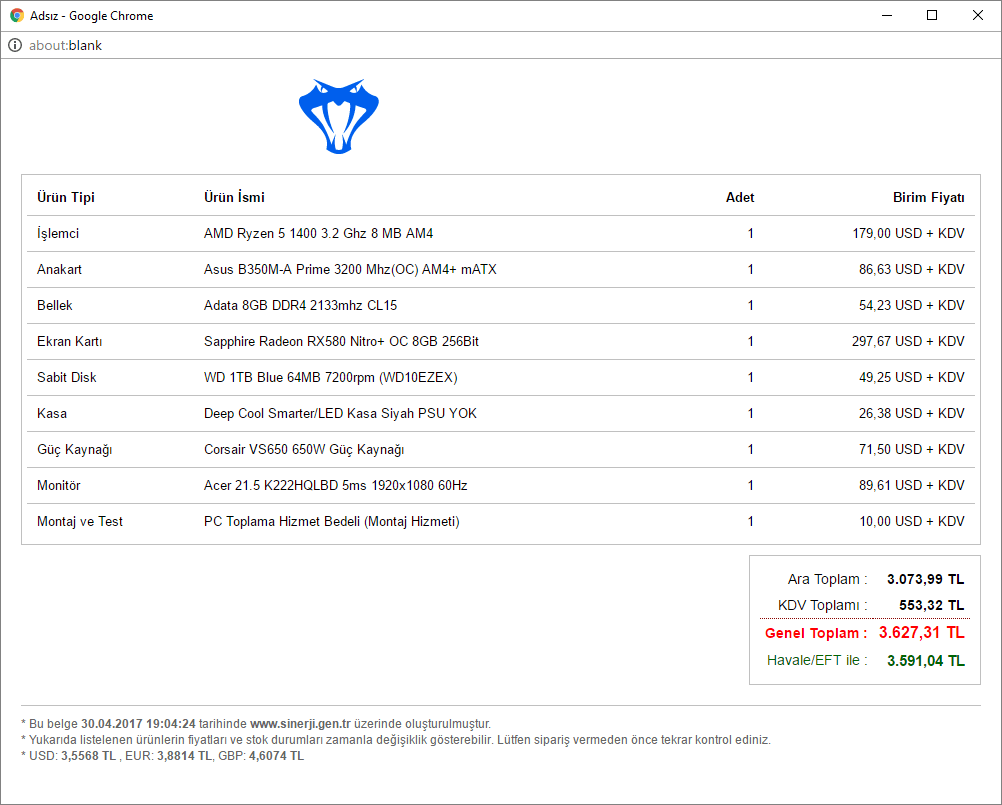The height and width of the screenshot is (805, 1002).
Task: Click the about:blank address field
Action: (x=65, y=45)
